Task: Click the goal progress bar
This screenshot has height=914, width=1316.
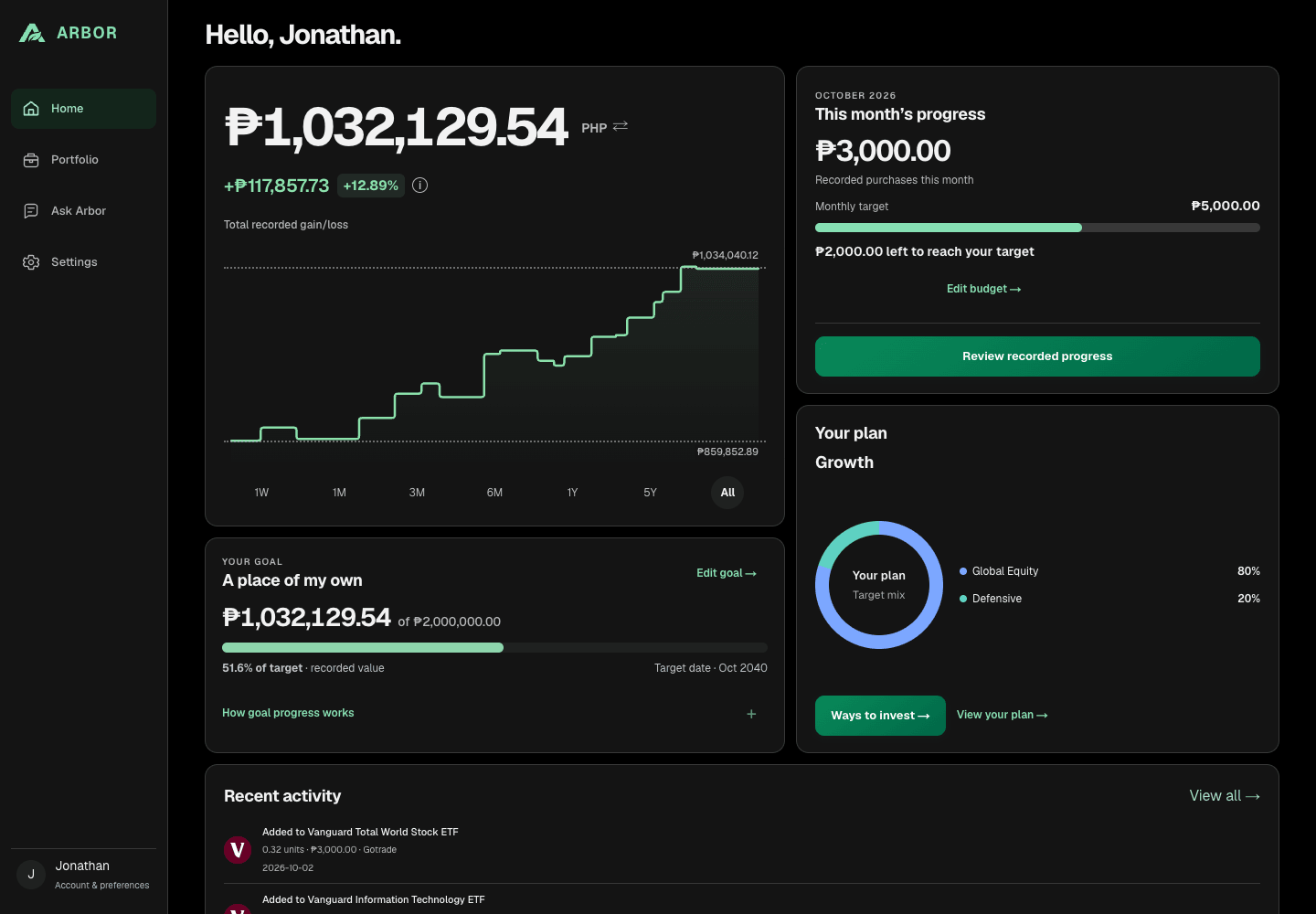Action: 494,648
